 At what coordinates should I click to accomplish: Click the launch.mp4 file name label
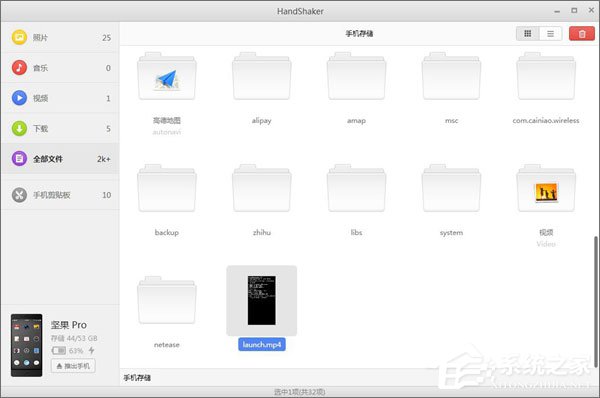[262, 344]
